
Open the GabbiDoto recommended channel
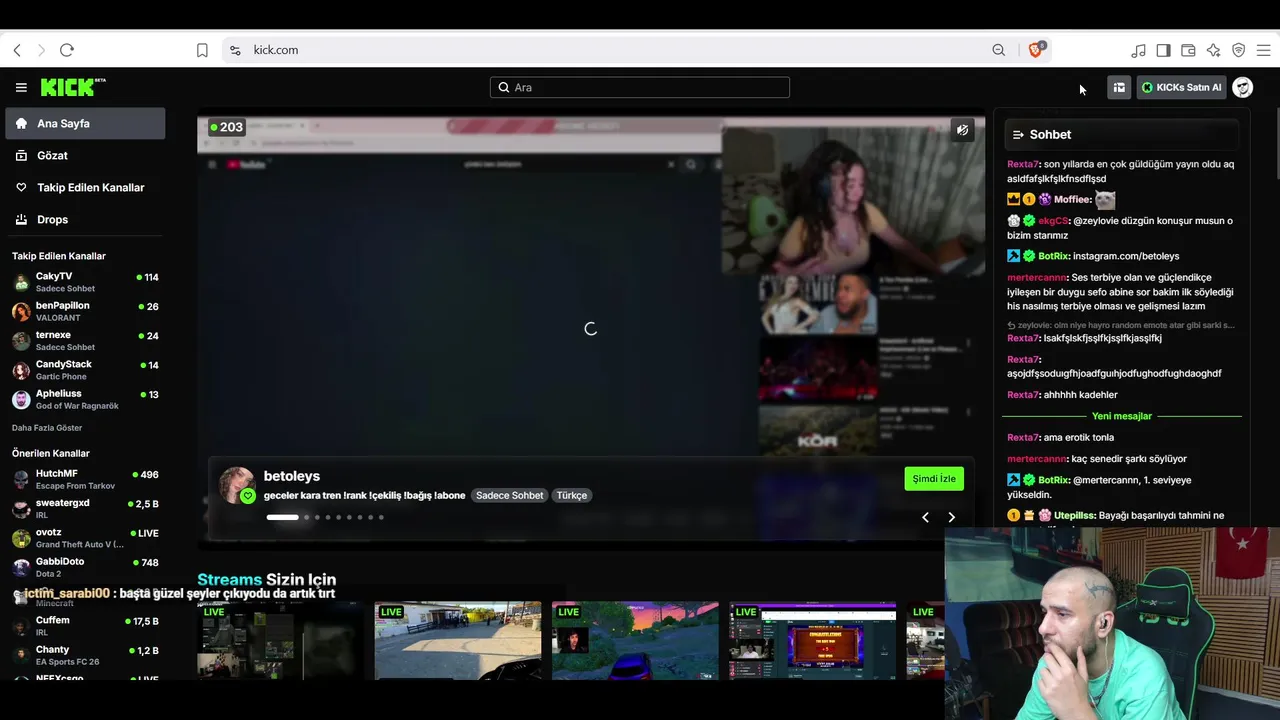click(85, 567)
